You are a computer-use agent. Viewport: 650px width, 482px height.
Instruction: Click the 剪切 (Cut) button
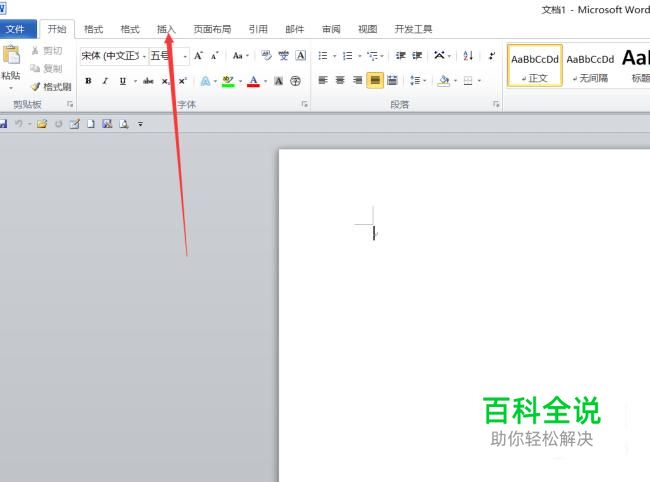[x=47, y=51]
